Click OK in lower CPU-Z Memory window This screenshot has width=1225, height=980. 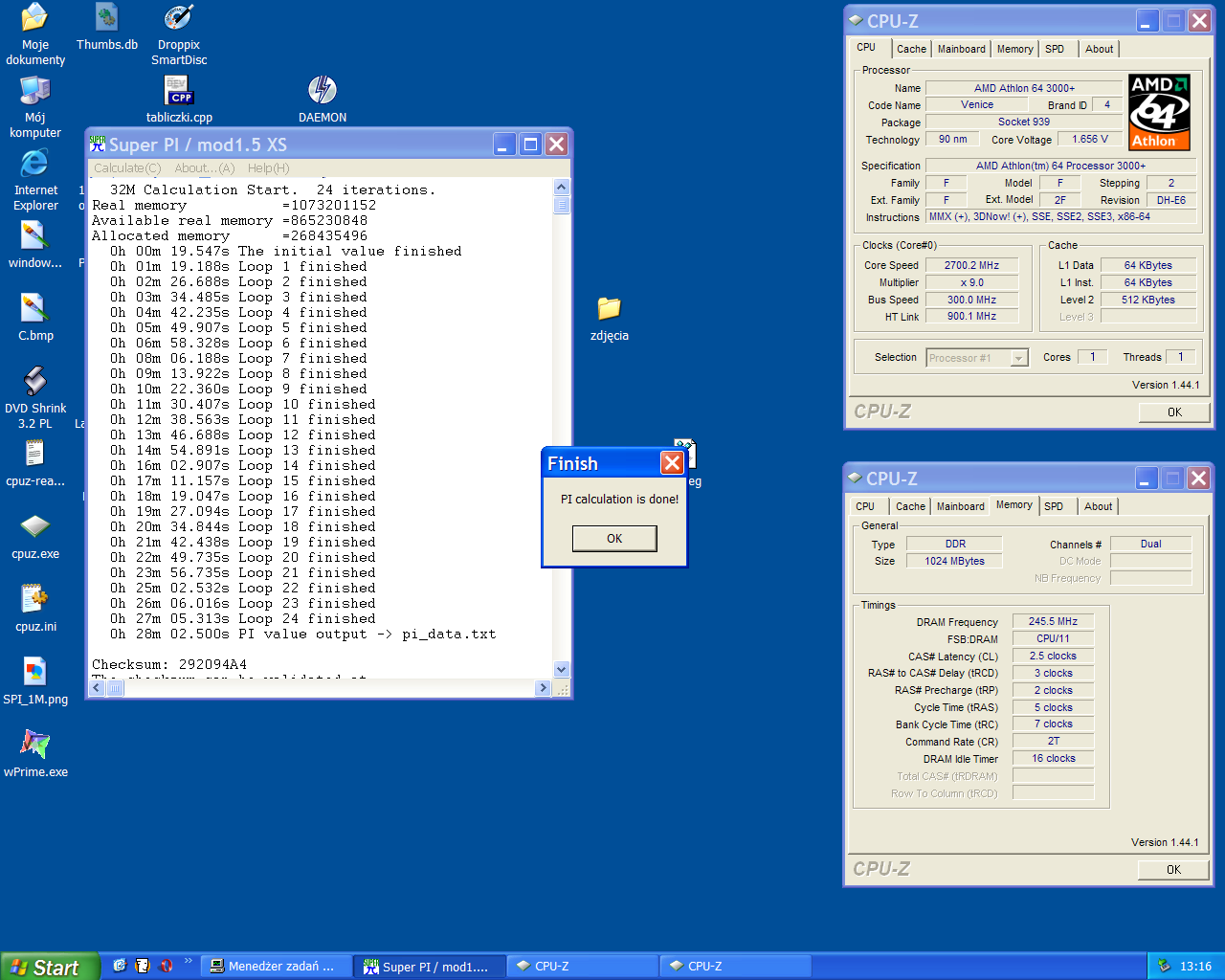[1173, 870]
